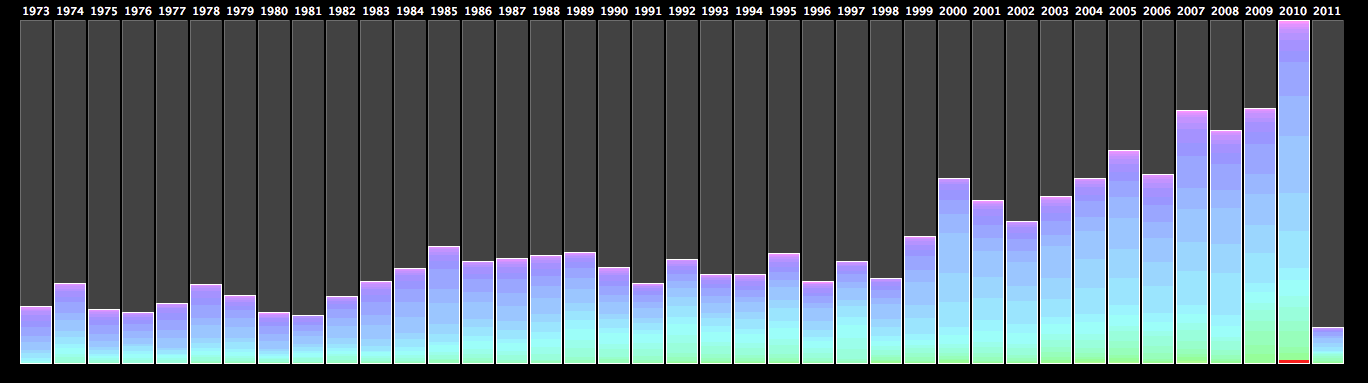Viewport: 1368px width, 383px height.
Task: Select the 1995 year bar
Action: click(784, 308)
